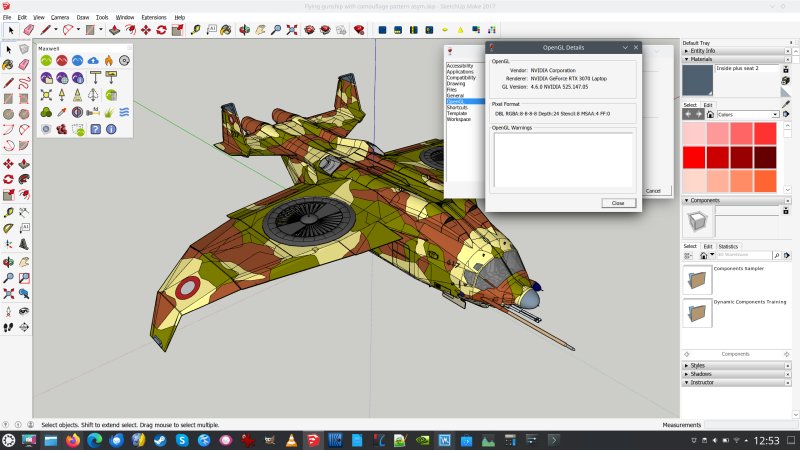Launch VLC from the taskbar
Viewport: 800px width, 450px height.
tap(291, 440)
